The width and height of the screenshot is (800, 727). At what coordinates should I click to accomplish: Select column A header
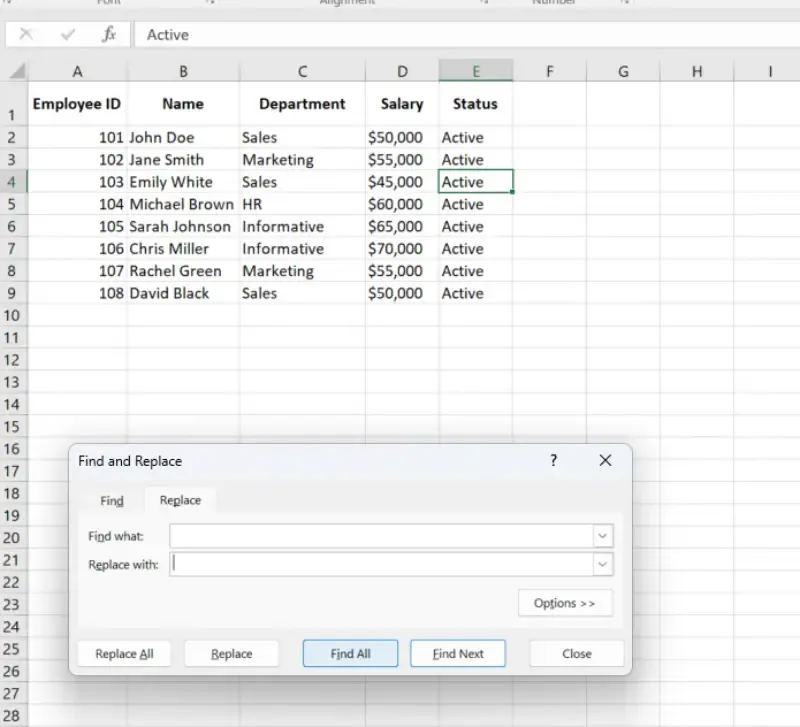click(x=77, y=71)
